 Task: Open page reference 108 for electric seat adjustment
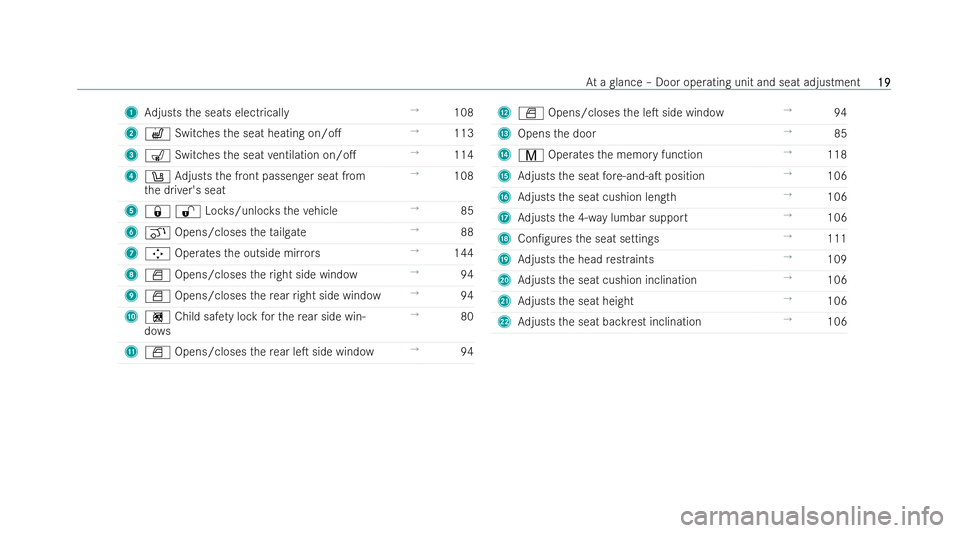(463, 113)
